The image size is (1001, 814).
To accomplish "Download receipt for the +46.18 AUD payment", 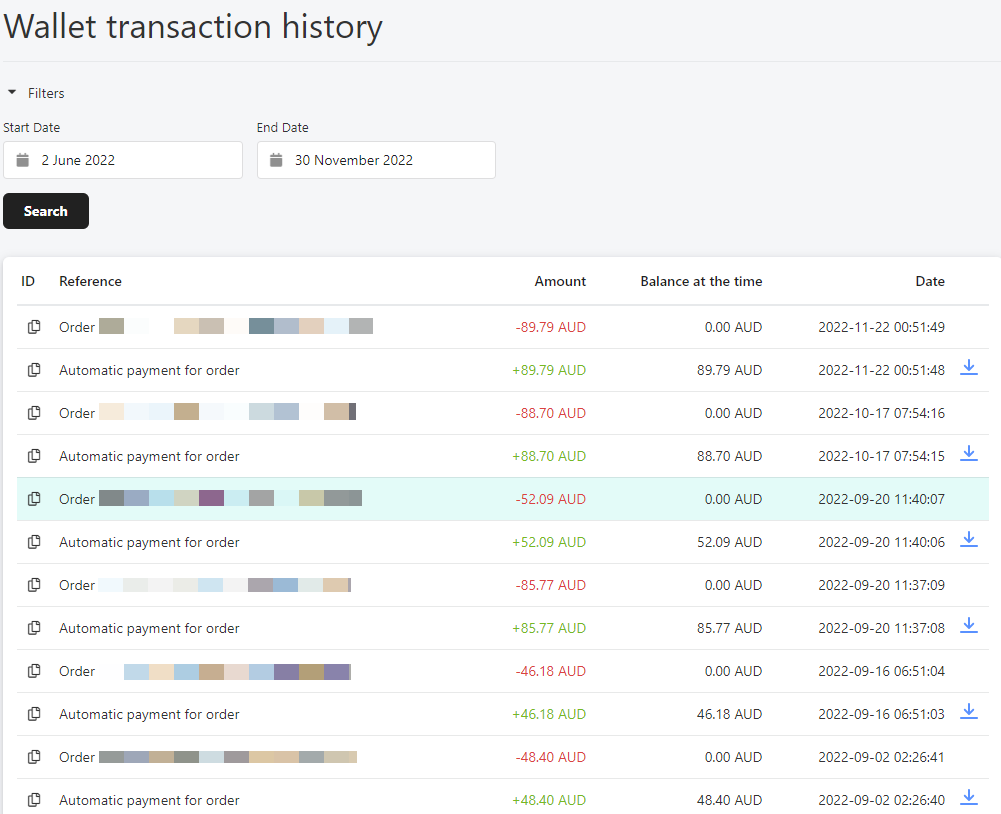I will tap(968, 711).
